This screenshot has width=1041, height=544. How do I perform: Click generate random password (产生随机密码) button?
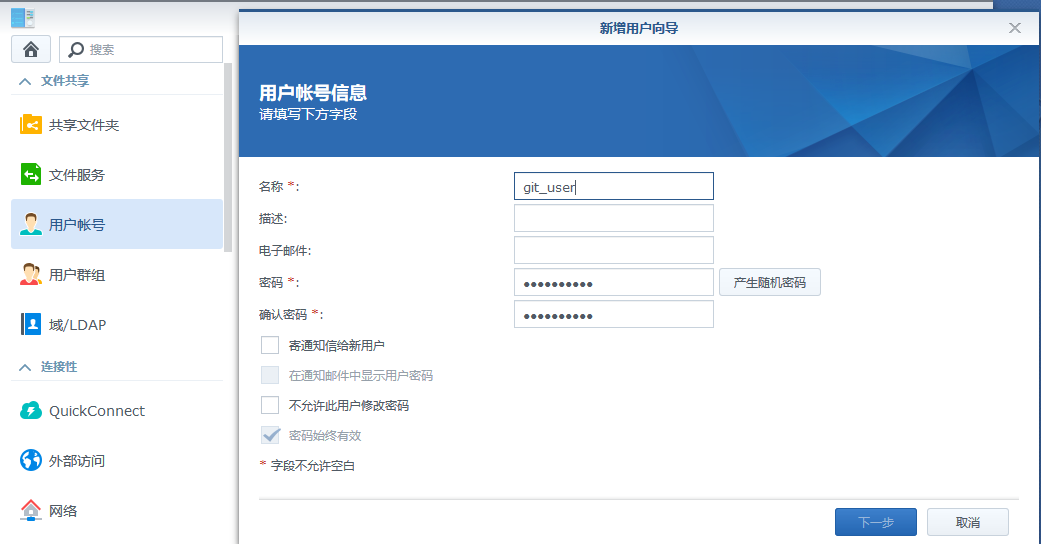point(769,282)
